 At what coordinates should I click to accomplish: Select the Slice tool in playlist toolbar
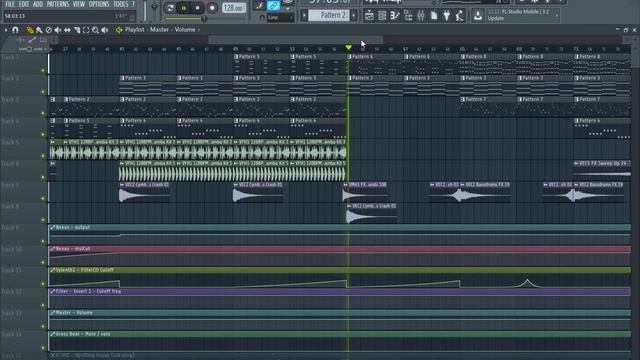(x=77, y=30)
